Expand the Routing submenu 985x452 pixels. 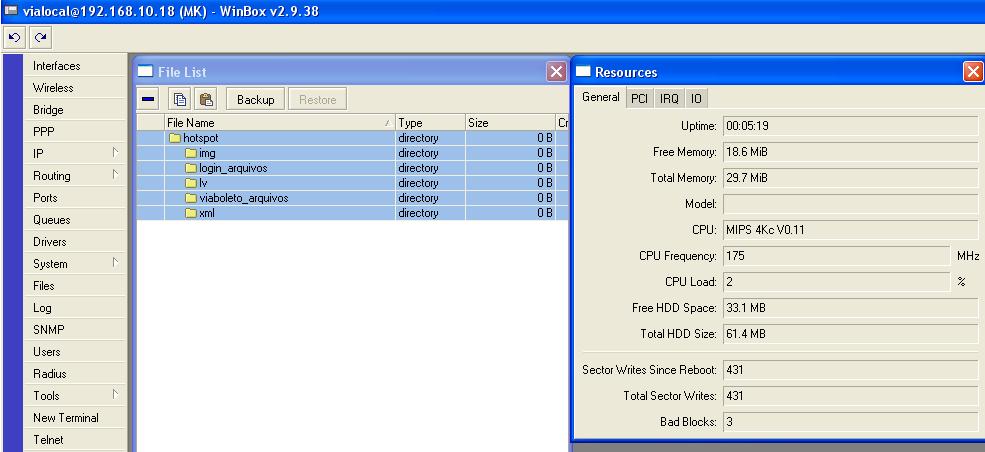point(76,176)
